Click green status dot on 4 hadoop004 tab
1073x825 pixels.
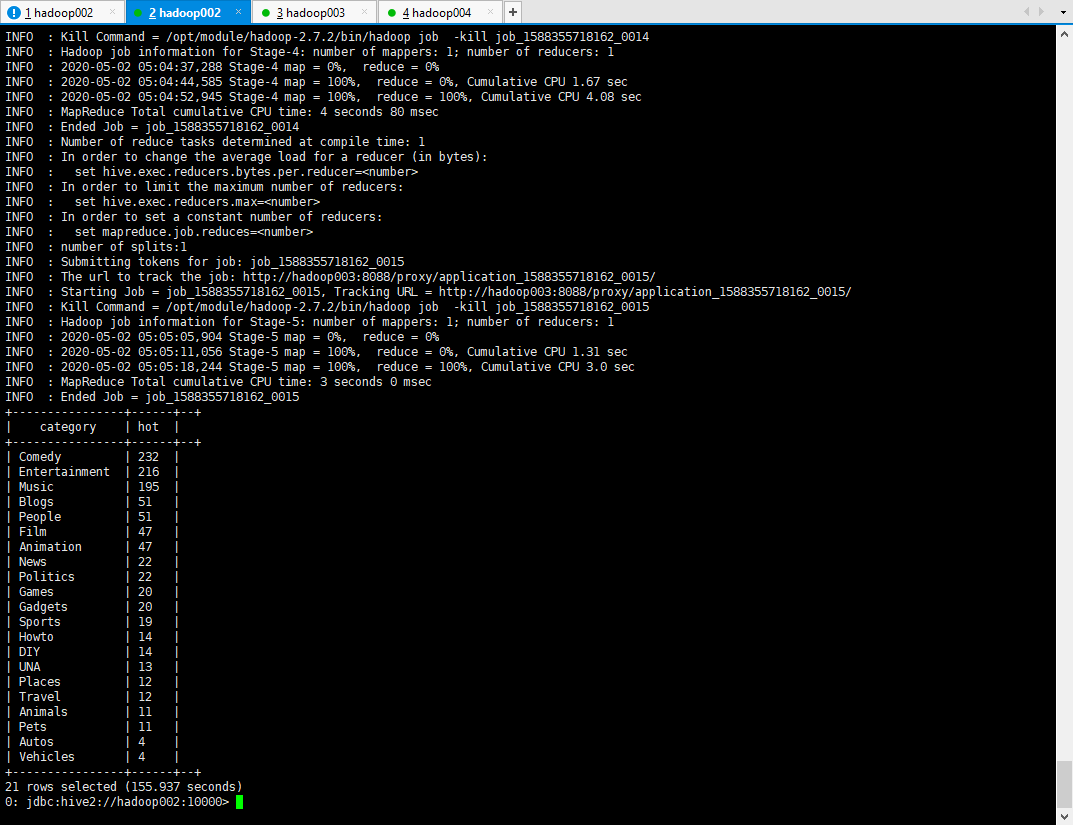pyautogui.click(x=391, y=13)
